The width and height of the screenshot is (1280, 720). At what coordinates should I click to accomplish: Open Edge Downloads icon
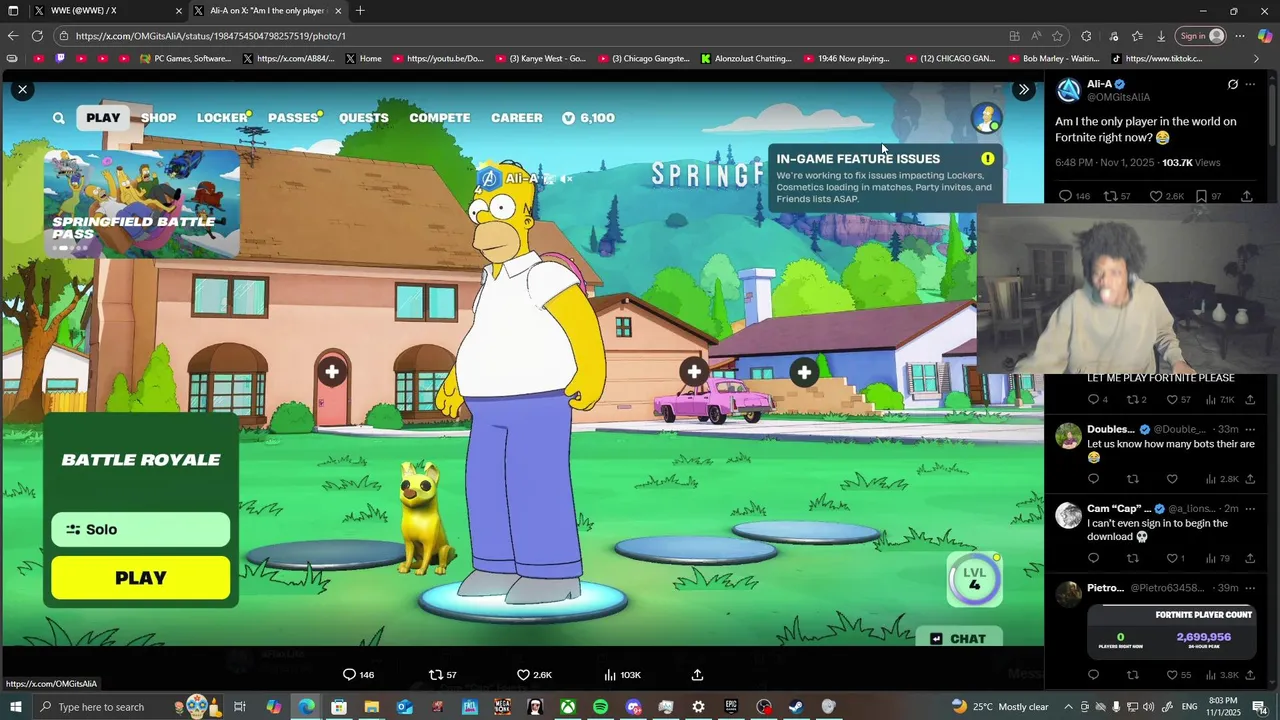(x=1161, y=36)
